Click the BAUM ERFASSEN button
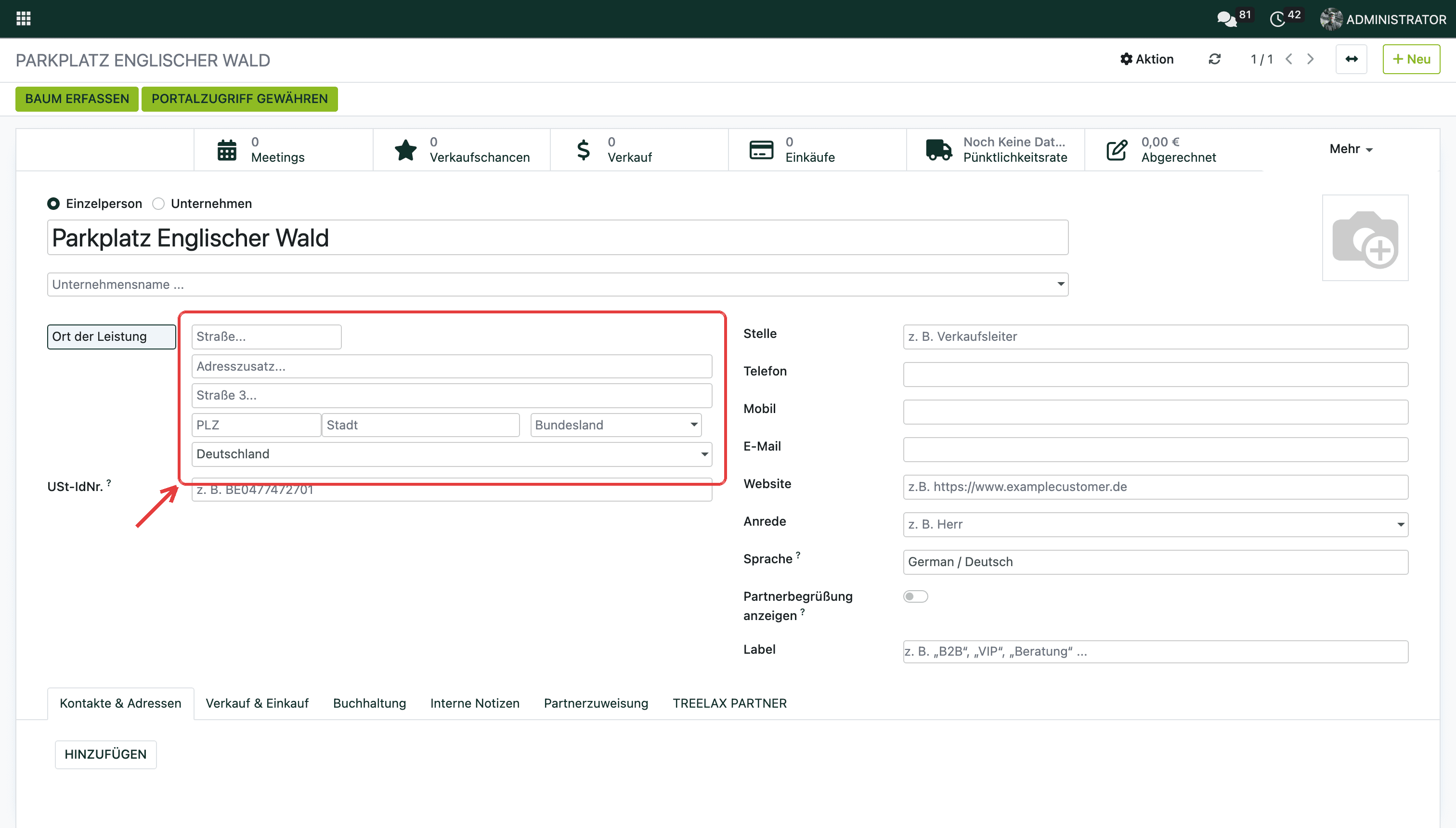Image resolution: width=1456 pixels, height=828 pixels. click(x=77, y=99)
